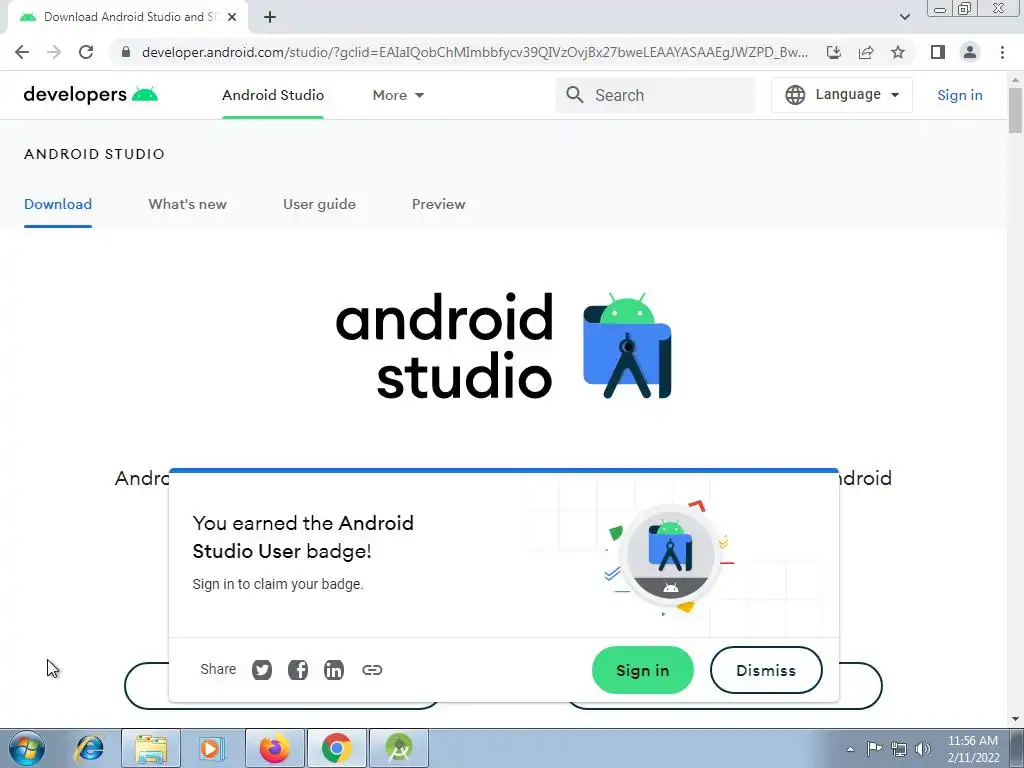Screen dimensions: 1024x768
Task: Open Firefox from the taskbar
Action: coord(274,748)
